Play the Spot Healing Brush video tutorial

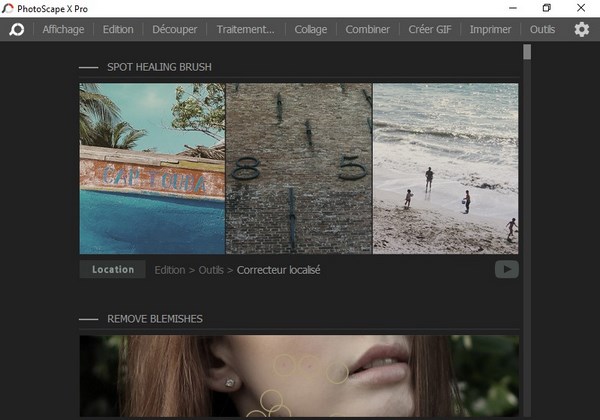click(x=506, y=269)
